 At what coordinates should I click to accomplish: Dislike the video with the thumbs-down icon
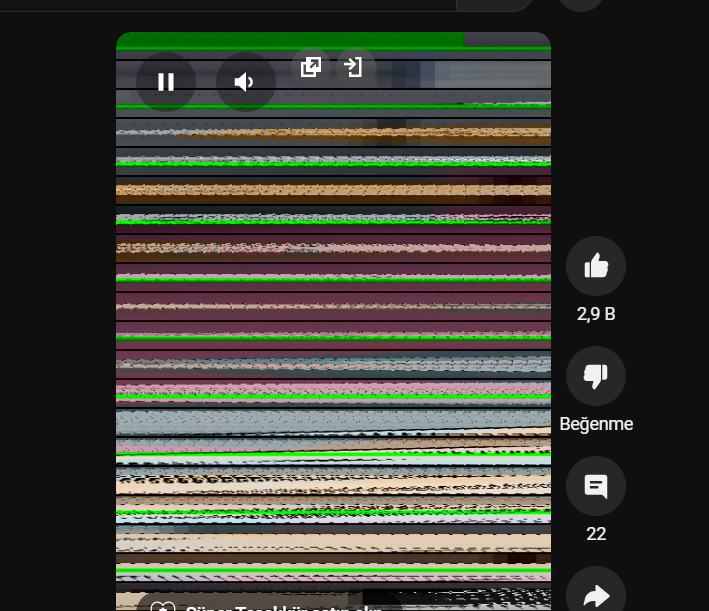coord(596,376)
